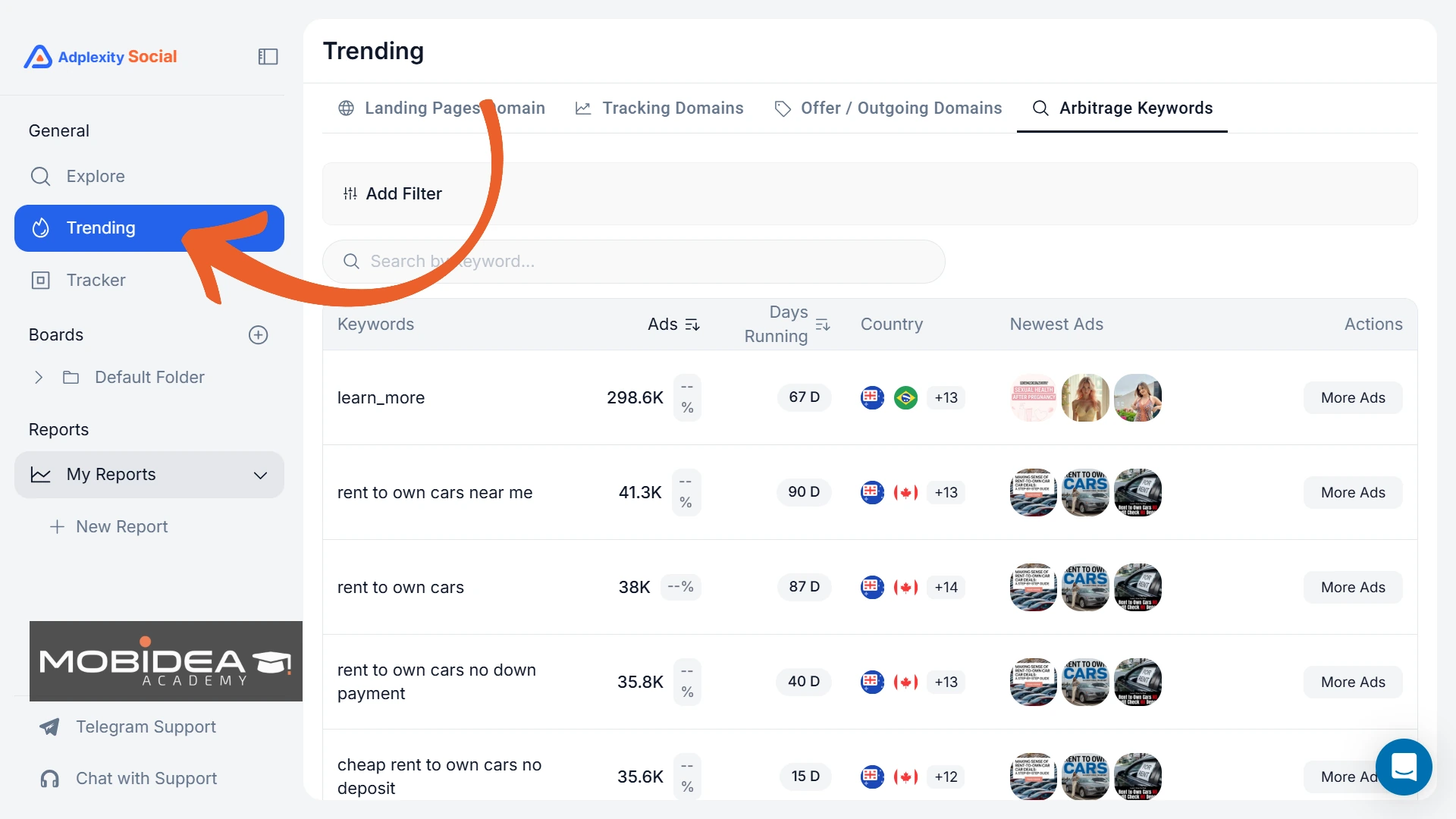Click the Adplexity Social logo
Viewport: 1456px width, 819px height.
[100, 57]
